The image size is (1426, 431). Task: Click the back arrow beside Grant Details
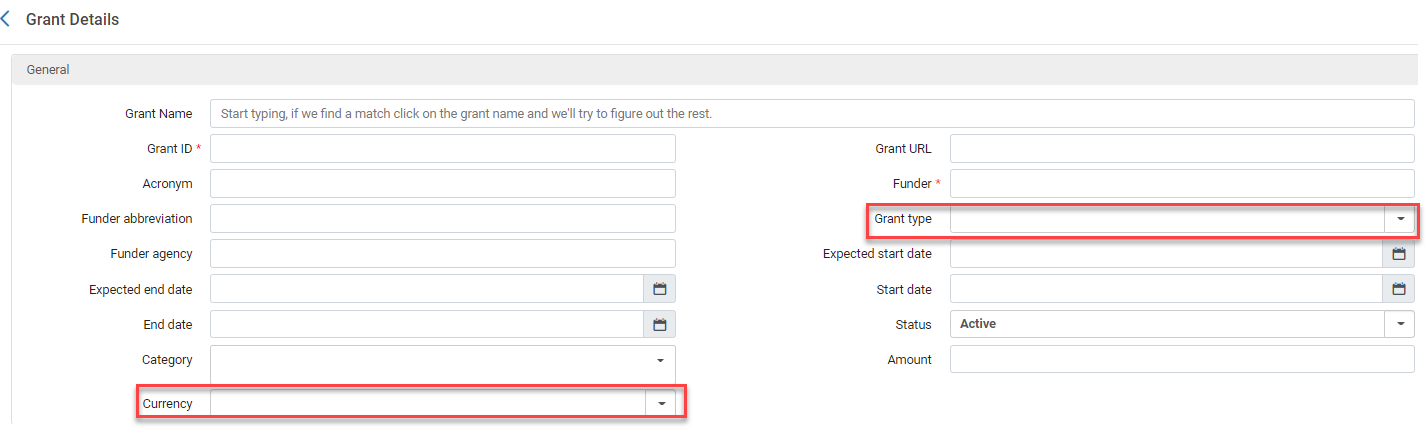(7, 19)
